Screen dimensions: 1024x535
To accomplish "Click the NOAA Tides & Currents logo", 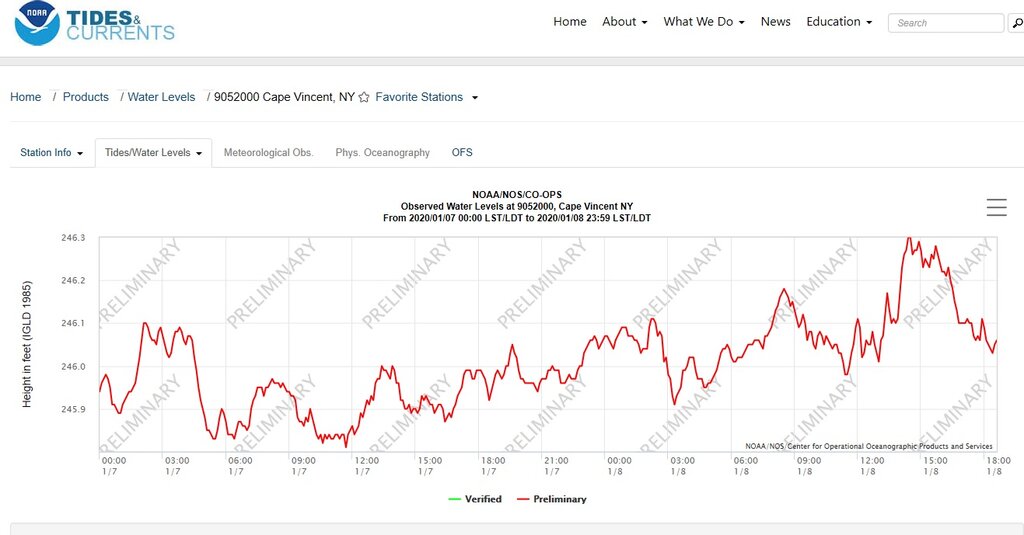I will click(95, 26).
